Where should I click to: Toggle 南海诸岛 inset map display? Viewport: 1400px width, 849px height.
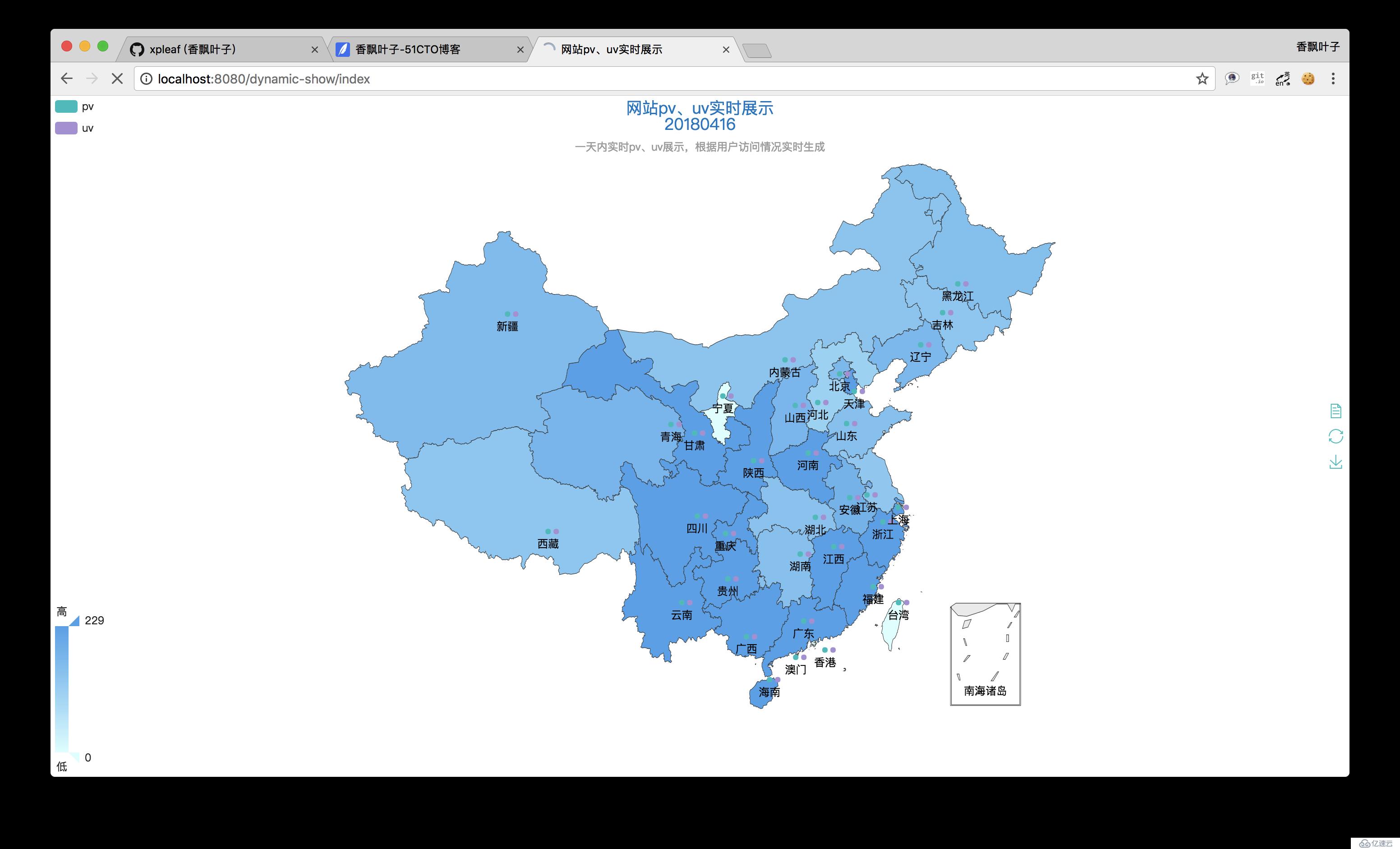pos(985,650)
